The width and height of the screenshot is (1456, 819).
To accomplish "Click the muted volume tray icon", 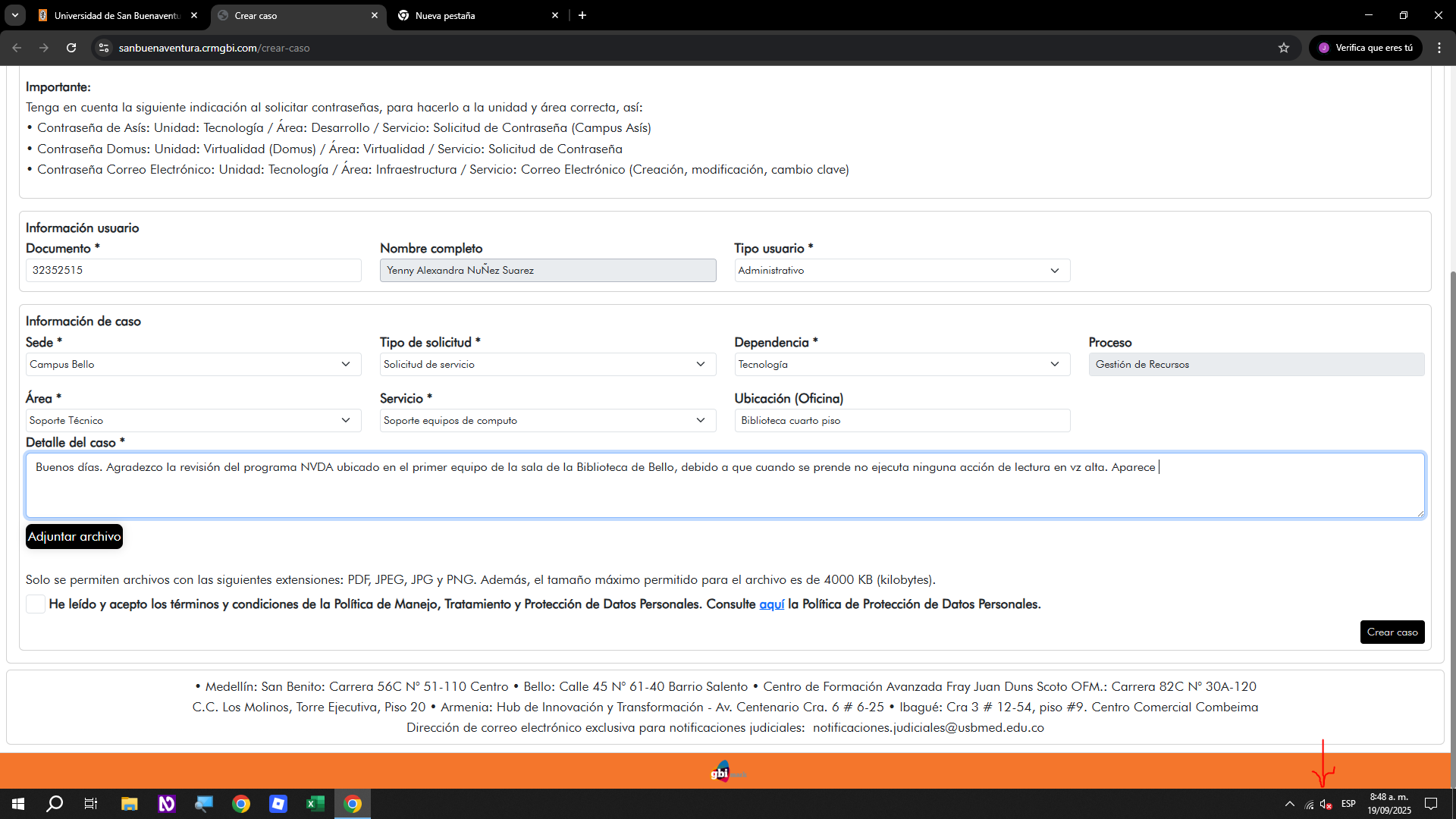I will click(1326, 805).
